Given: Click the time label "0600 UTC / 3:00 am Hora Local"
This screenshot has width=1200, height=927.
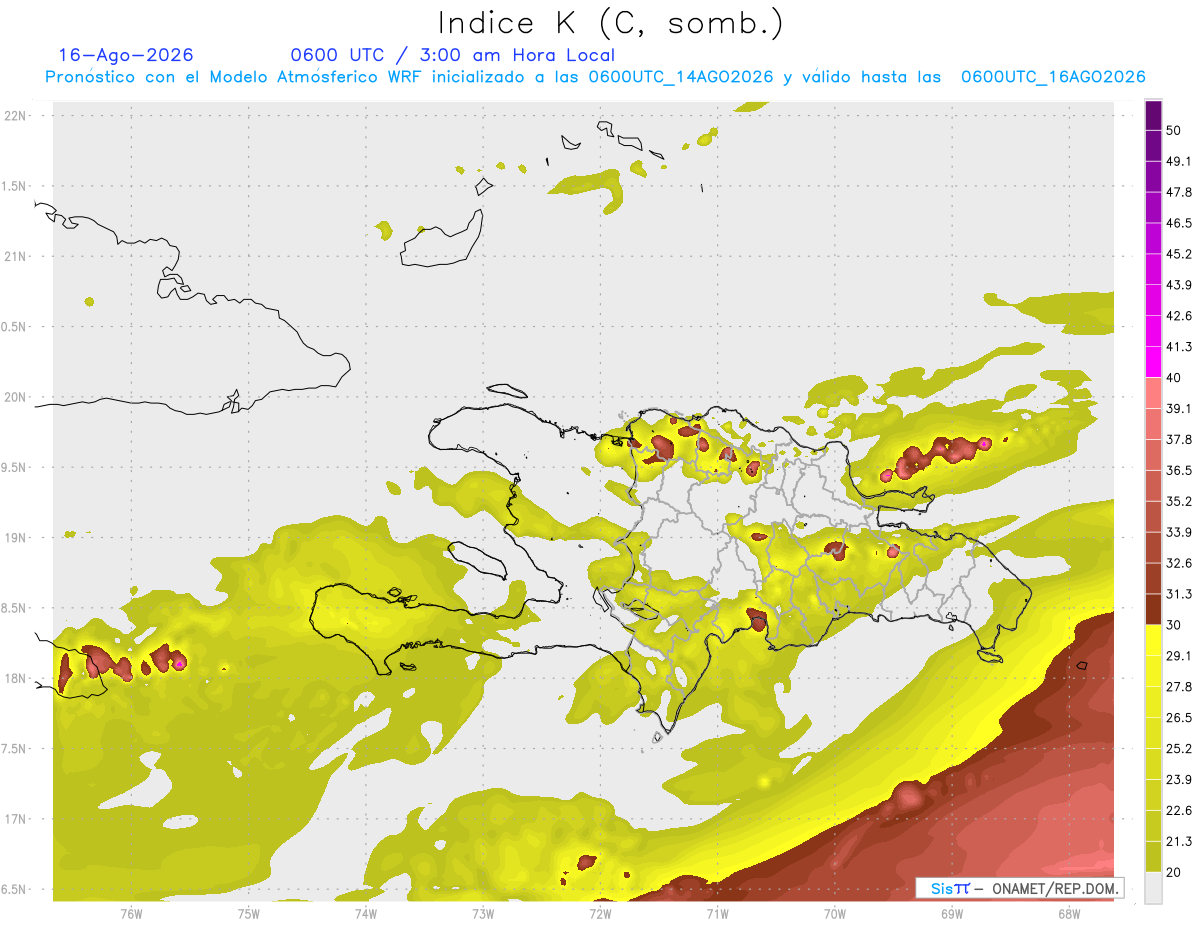Looking at the screenshot, I should point(452,55).
